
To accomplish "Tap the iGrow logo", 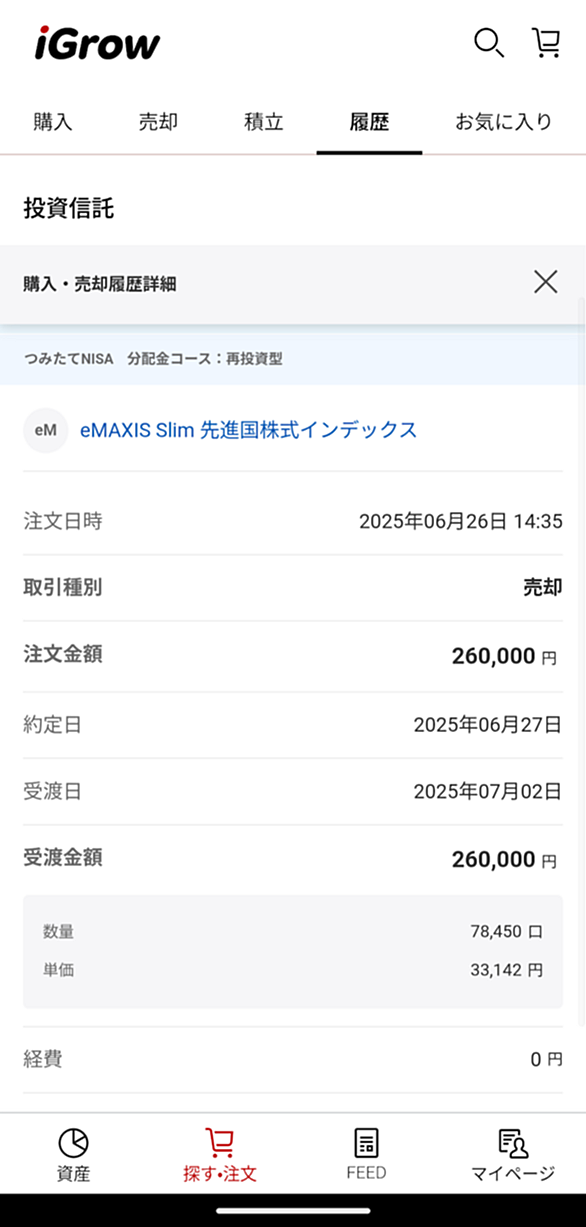I will click(97, 44).
